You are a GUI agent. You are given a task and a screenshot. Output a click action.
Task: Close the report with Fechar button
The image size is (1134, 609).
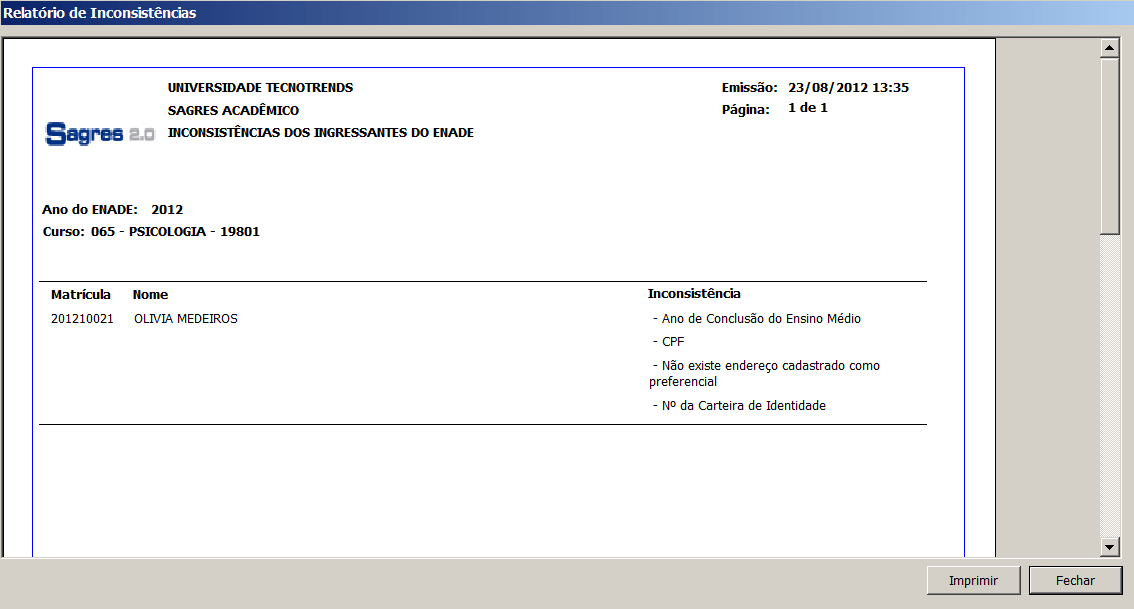(1076, 581)
